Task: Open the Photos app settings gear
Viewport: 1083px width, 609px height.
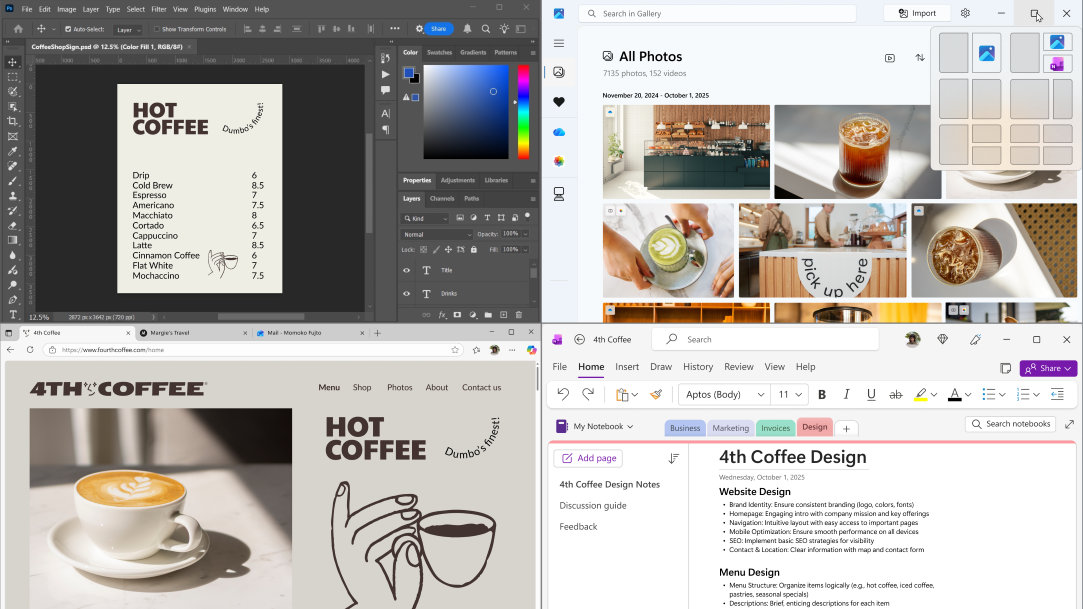Action: pyautogui.click(x=964, y=13)
